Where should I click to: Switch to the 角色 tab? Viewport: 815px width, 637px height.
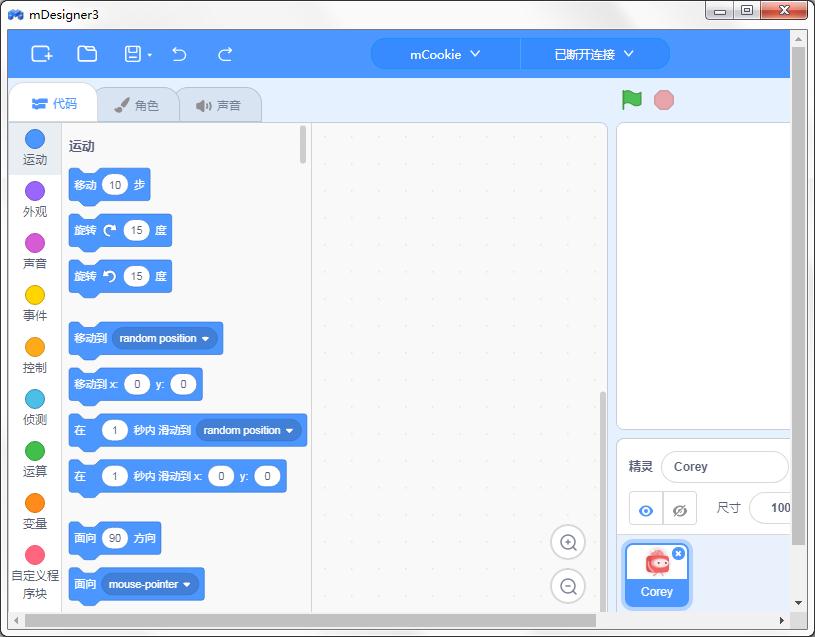click(137, 105)
